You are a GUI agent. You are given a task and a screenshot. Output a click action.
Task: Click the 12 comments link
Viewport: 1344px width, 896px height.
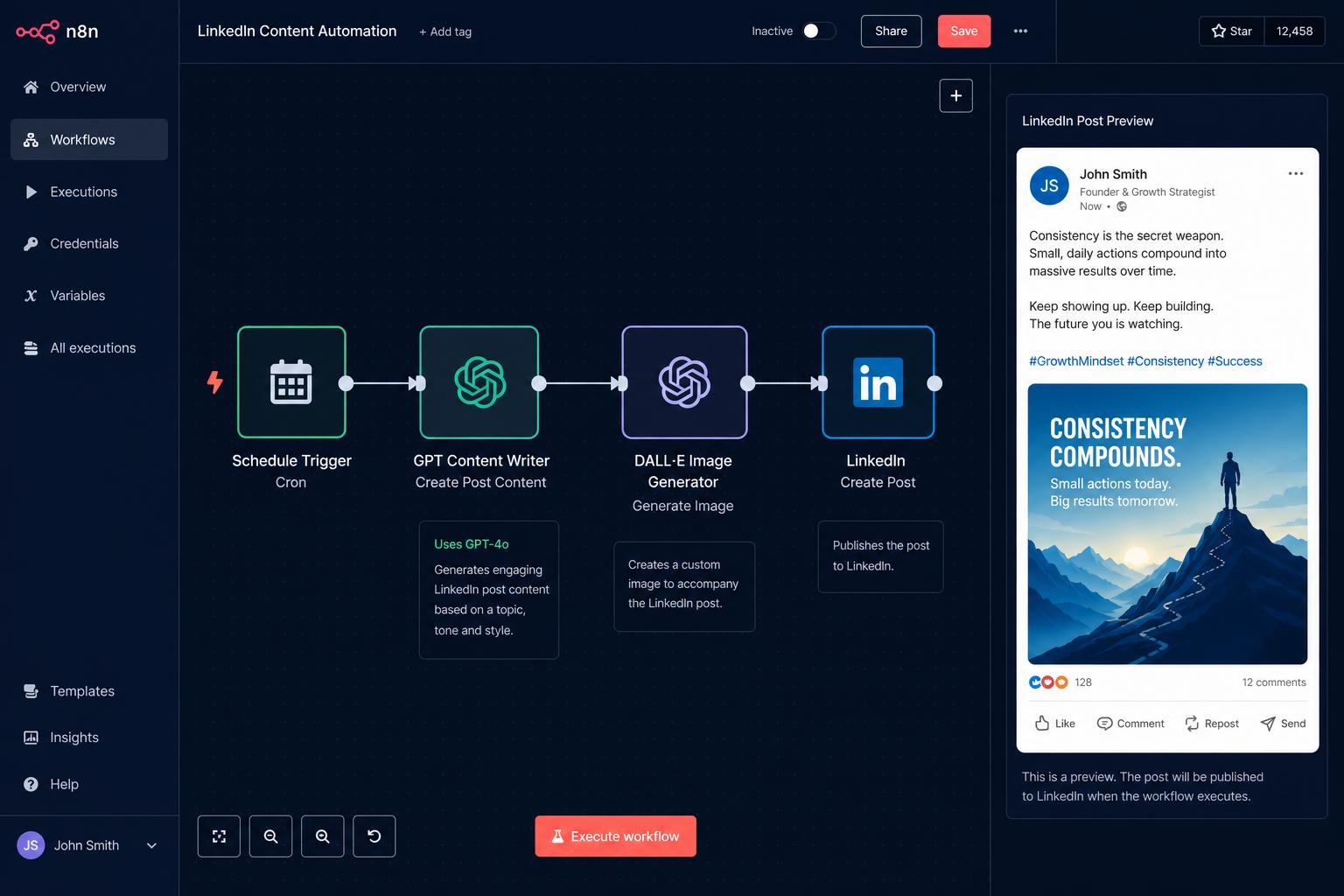pyautogui.click(x=1274, y=682)
